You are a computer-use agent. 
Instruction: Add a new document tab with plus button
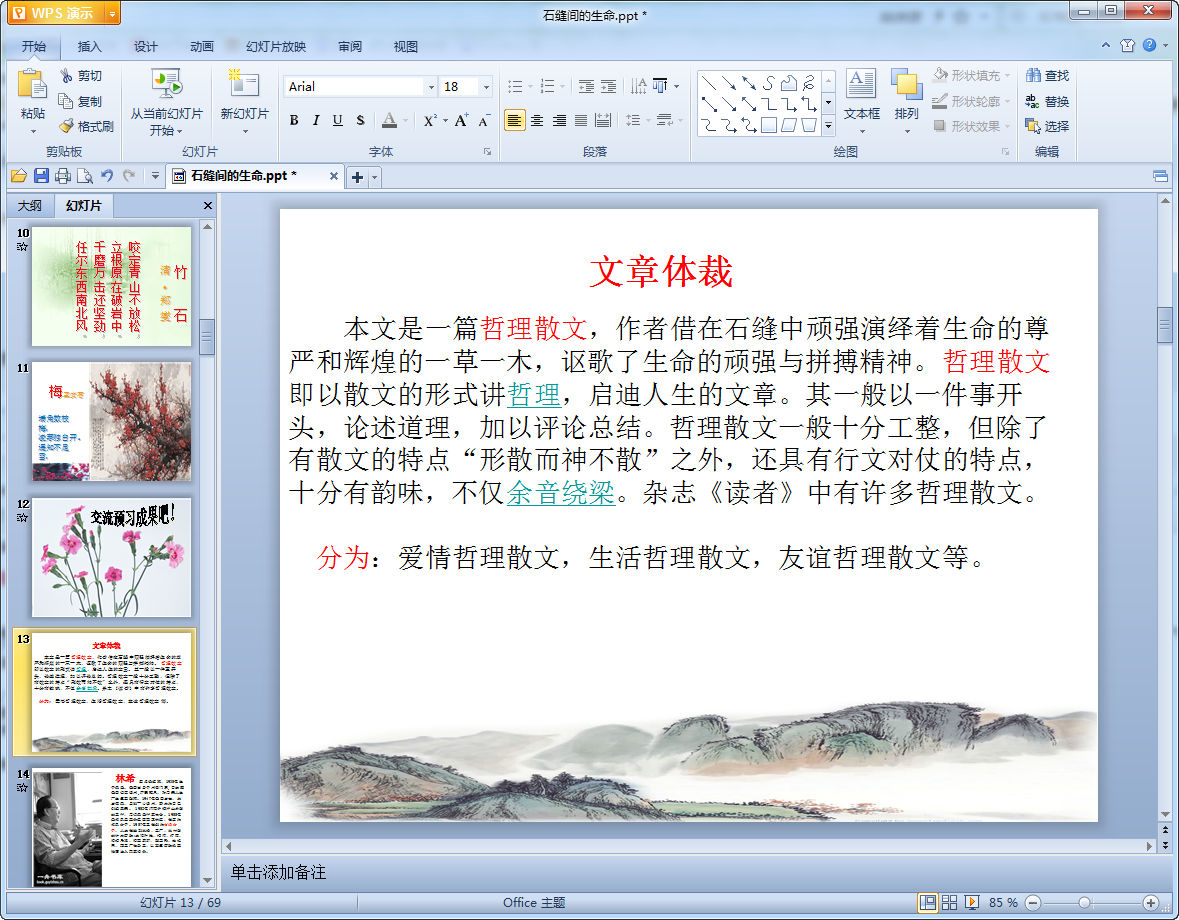coord(357,177)
